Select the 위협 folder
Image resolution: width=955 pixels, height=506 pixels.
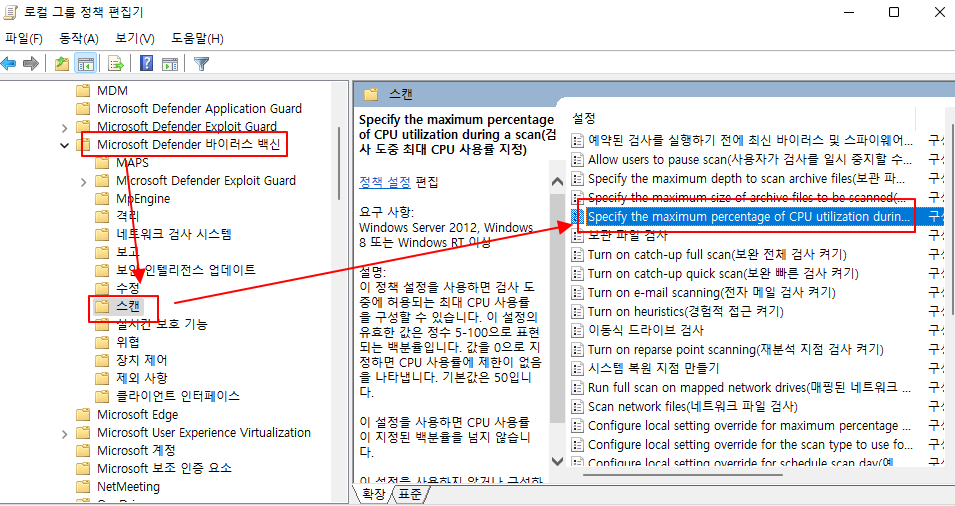tap(118, 342)
